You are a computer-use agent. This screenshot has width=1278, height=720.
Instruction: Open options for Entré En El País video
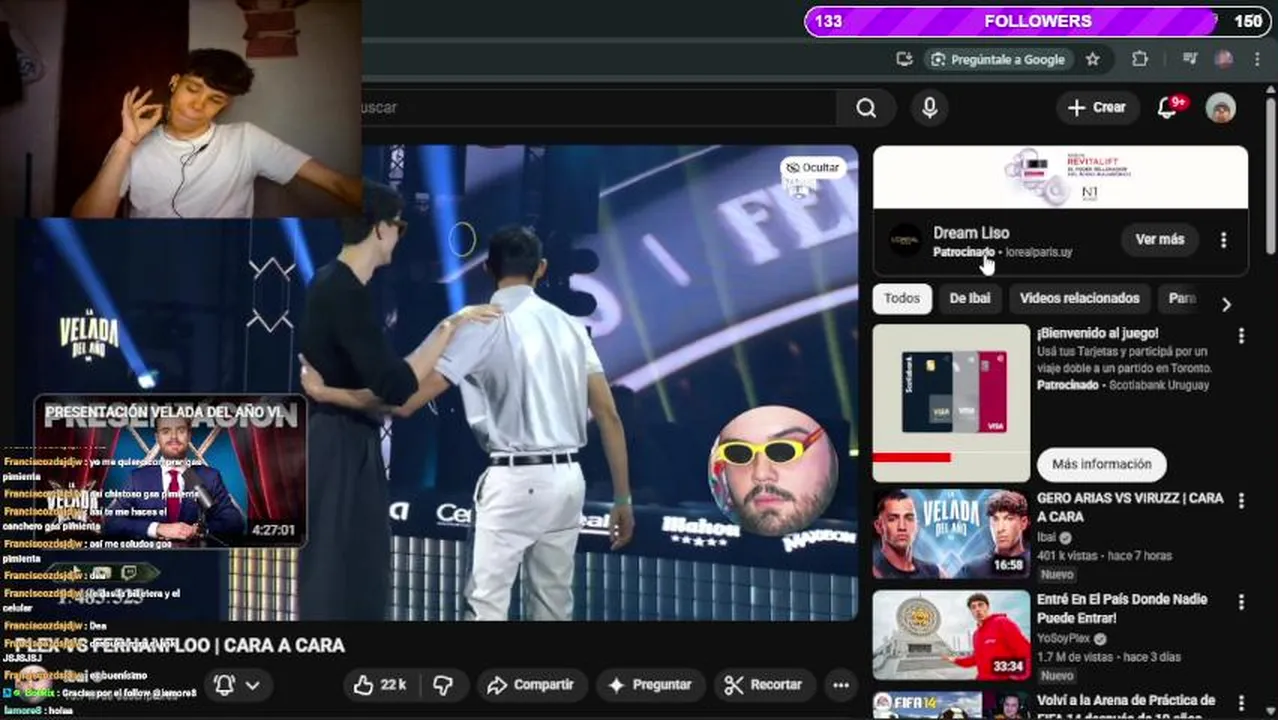(1241, 603)
